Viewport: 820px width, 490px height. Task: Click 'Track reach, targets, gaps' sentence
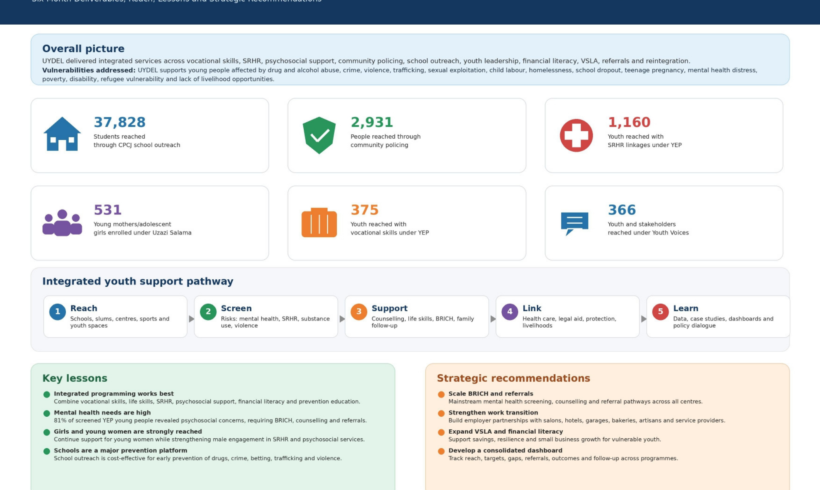tap(563, 458)
